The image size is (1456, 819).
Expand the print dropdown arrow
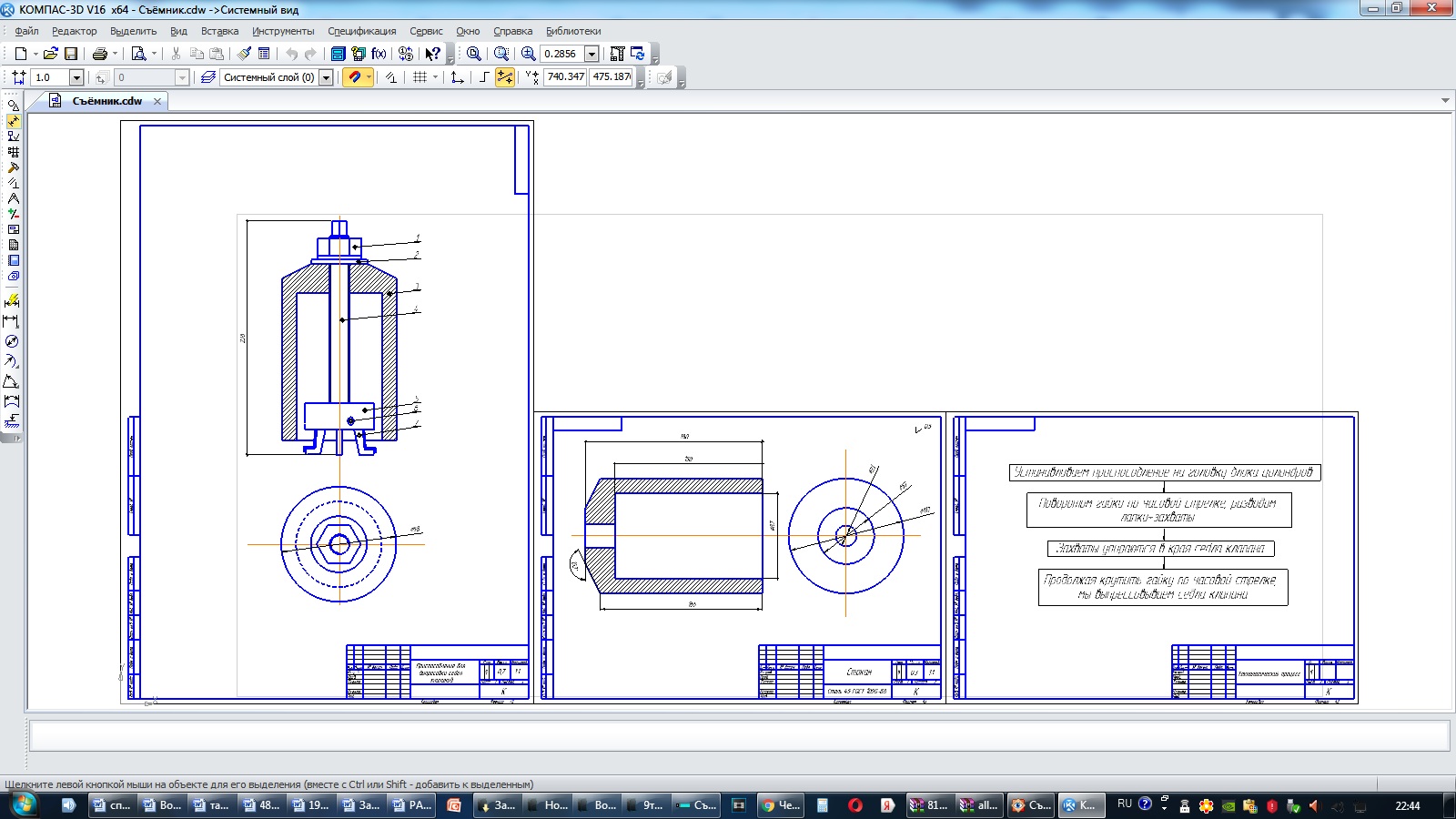pyautogui.click(x=115, y=54)
